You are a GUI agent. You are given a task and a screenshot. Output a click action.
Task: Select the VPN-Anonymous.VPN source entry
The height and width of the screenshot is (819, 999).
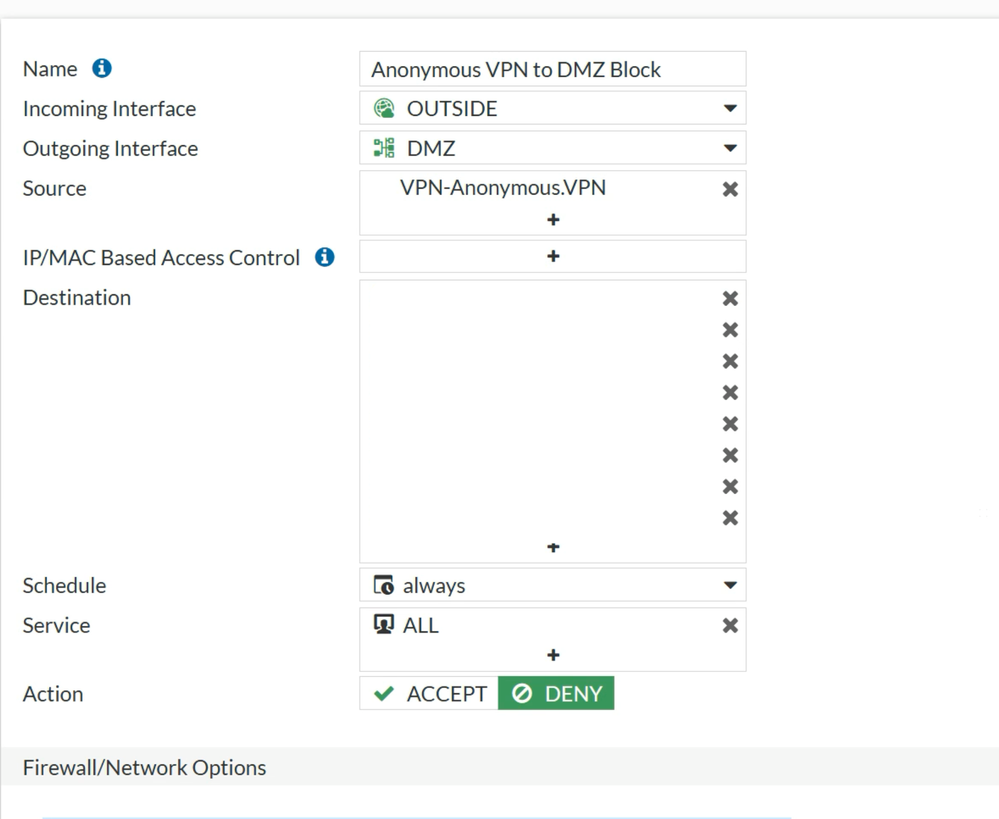coord(502,188)
